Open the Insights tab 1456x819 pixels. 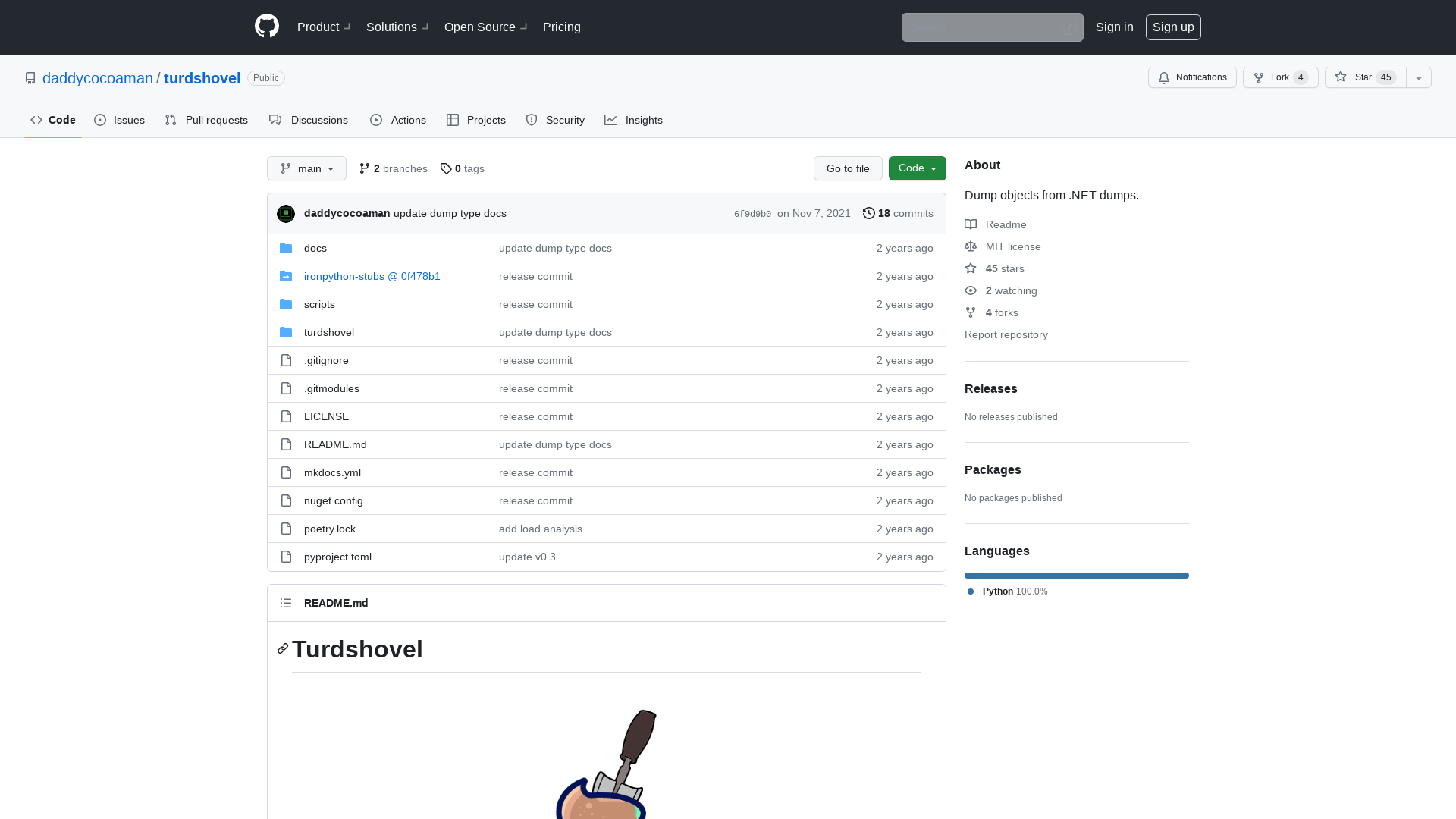click(x=634, y=120)
